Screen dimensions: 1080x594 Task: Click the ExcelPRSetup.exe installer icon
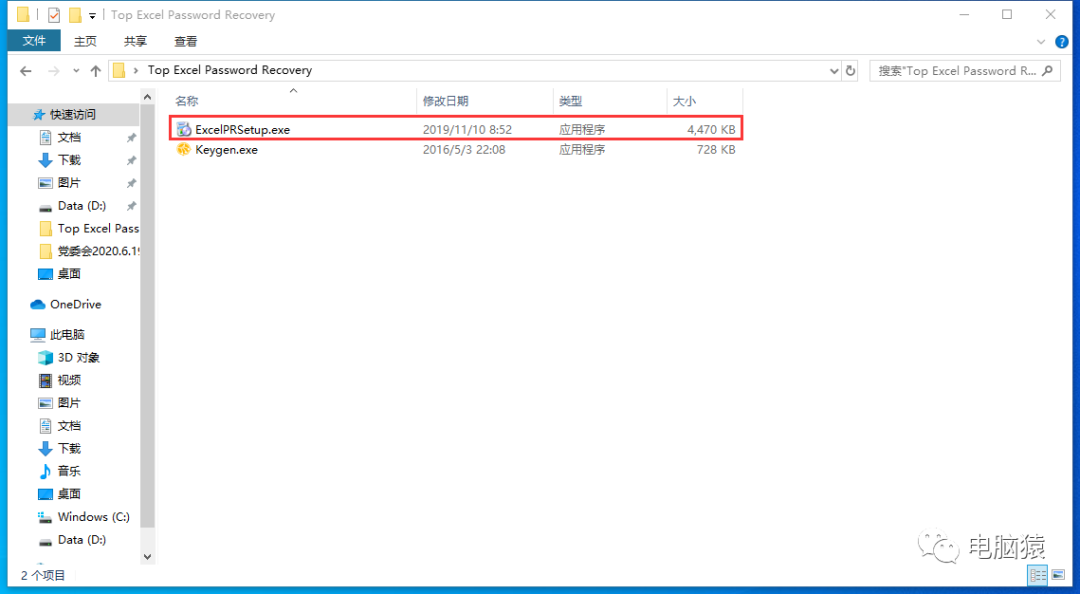[183, 129]
